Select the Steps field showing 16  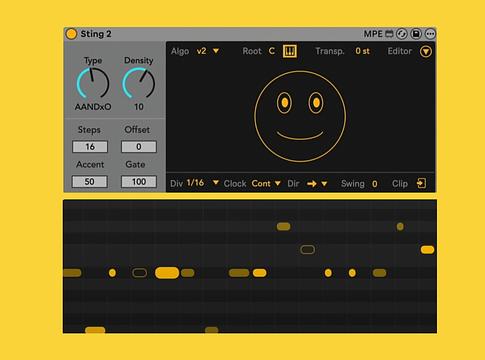(x=90, y=147)
